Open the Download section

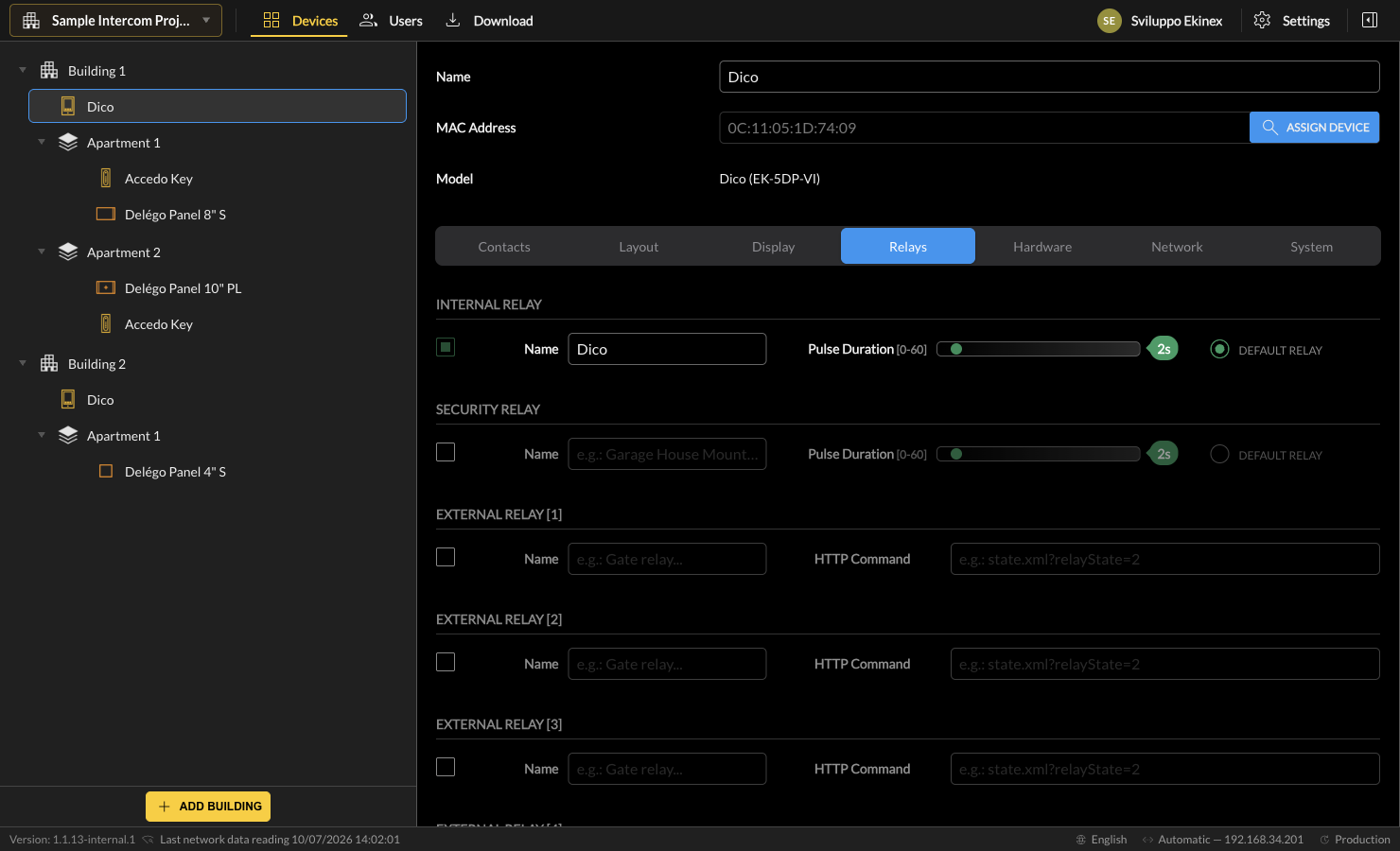point(490,21)
